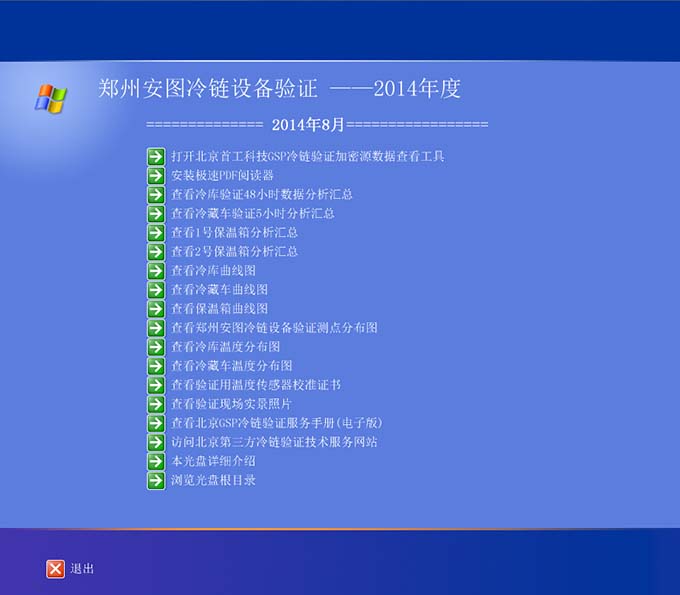Open link 查看2号保温箱分析汇总

[x=234, y=252]
